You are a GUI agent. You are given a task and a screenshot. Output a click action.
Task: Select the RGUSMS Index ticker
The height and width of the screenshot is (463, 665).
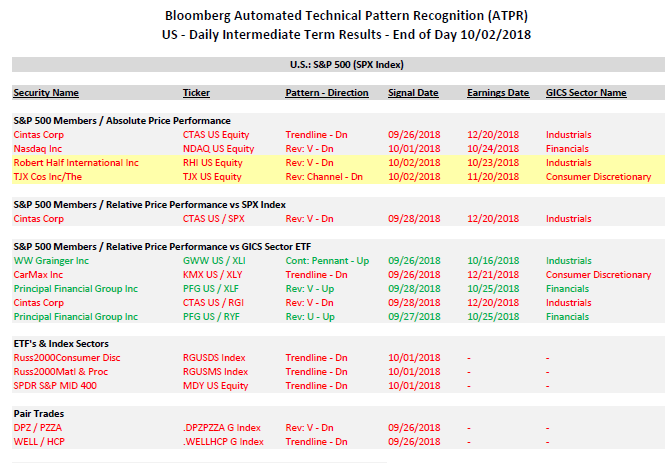click(215, 372)
